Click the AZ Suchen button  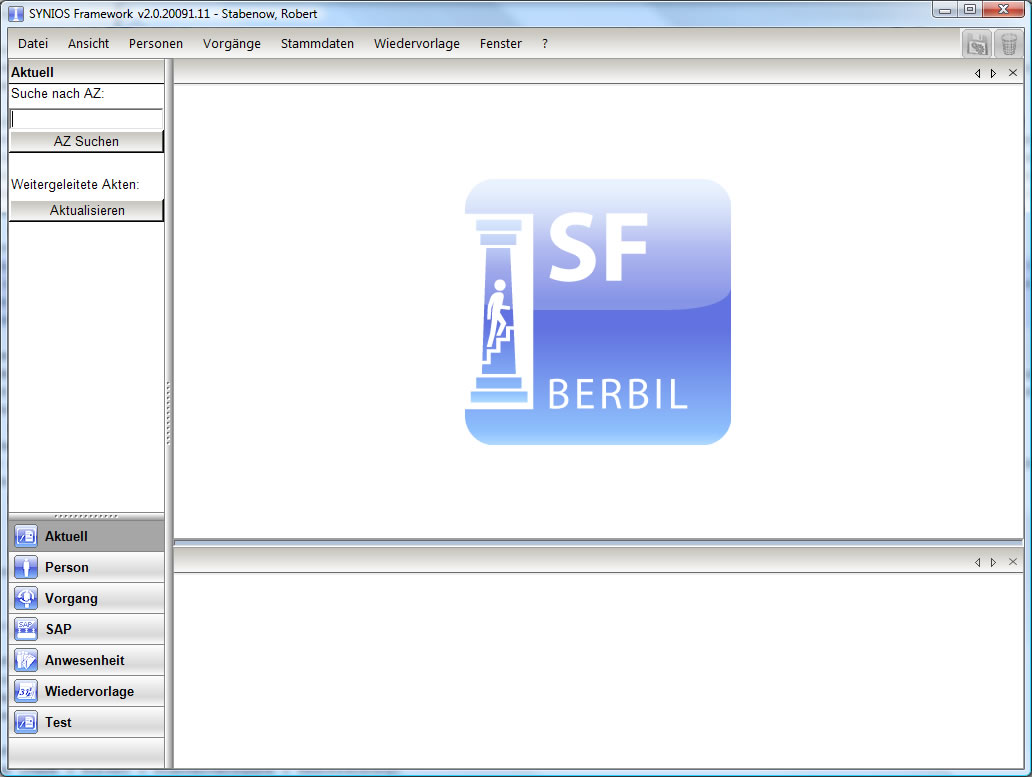click(86, 141)
